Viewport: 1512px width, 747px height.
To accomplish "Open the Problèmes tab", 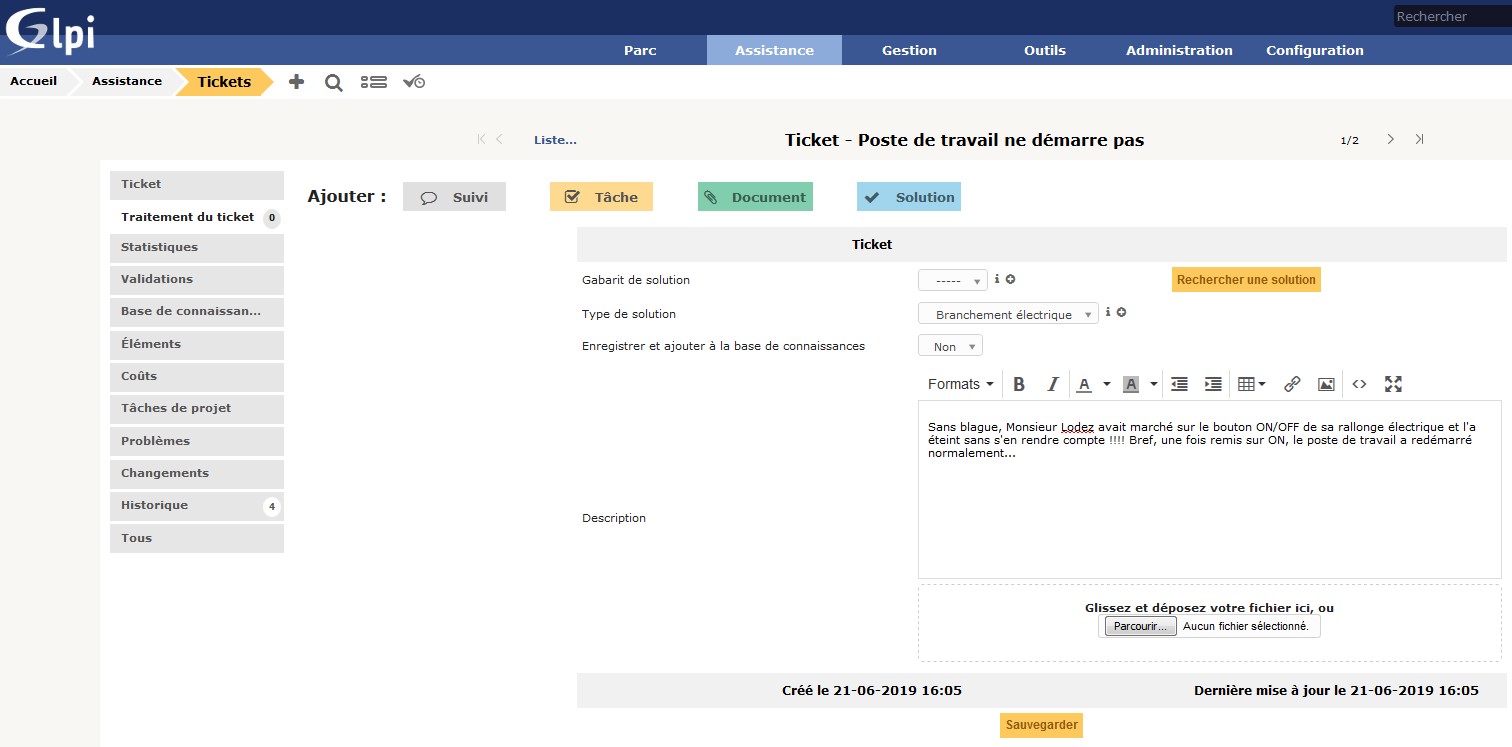I will click(197, 441).
